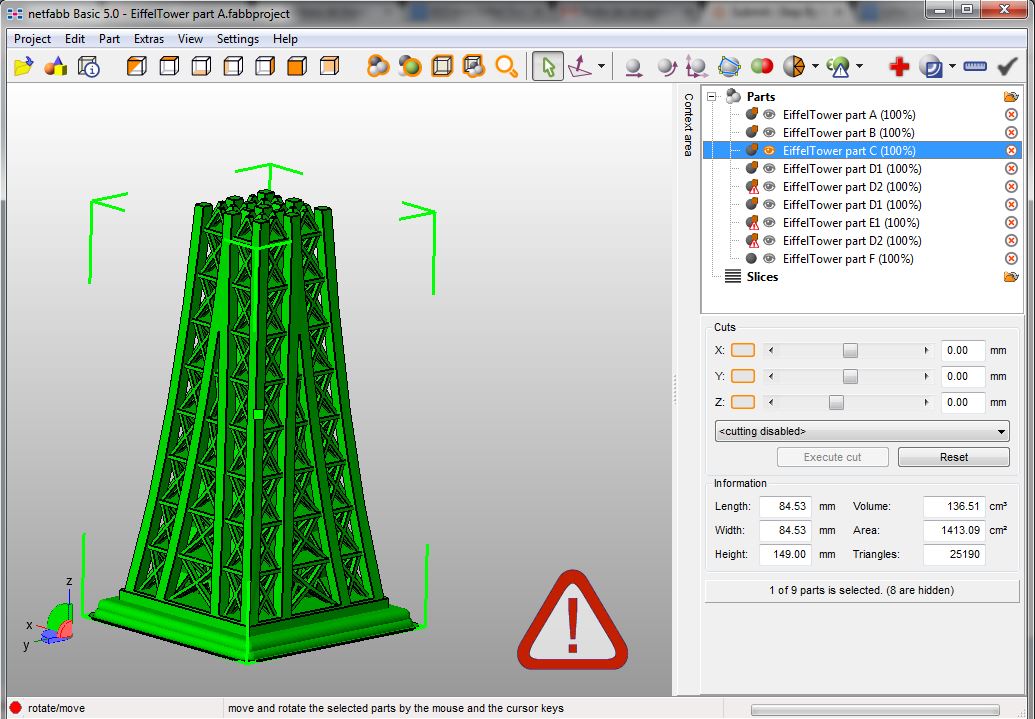The height and width of the screenshot is (719, 1035).
Task: Click the Reset button in Cuts
Action: pyautogui.click(x=953, y=457)
